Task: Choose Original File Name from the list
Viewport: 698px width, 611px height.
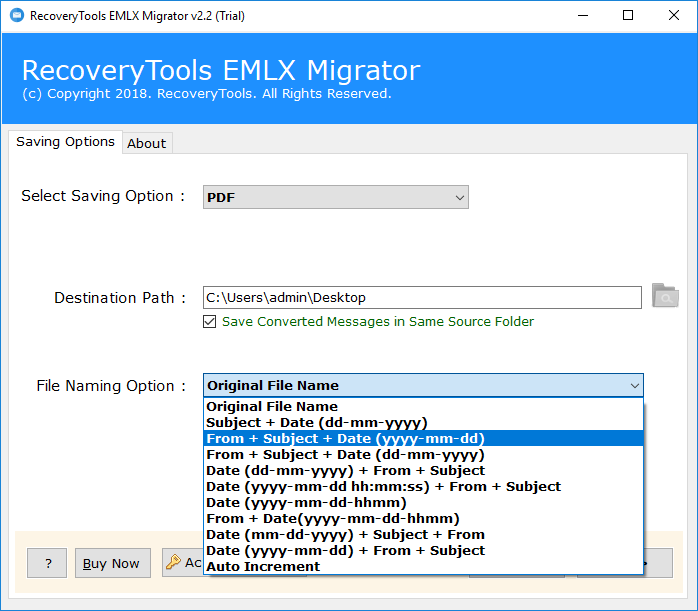Action: 423,406
